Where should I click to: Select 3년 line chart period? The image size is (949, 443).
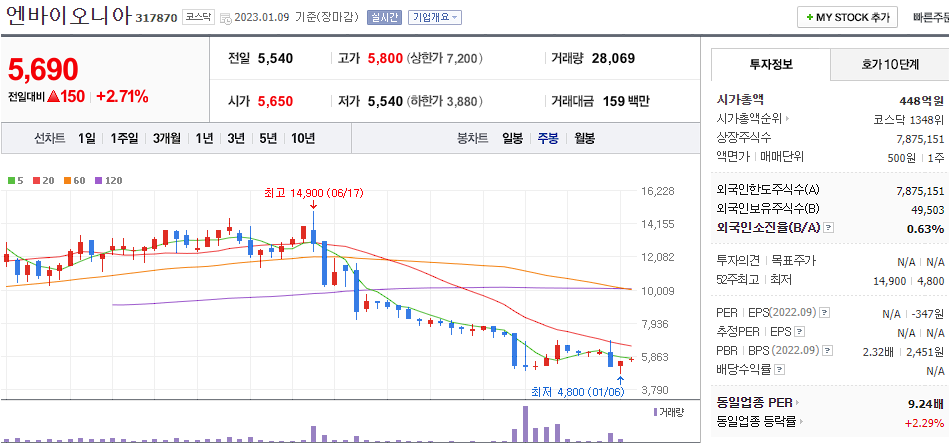[x=236, y=139]
